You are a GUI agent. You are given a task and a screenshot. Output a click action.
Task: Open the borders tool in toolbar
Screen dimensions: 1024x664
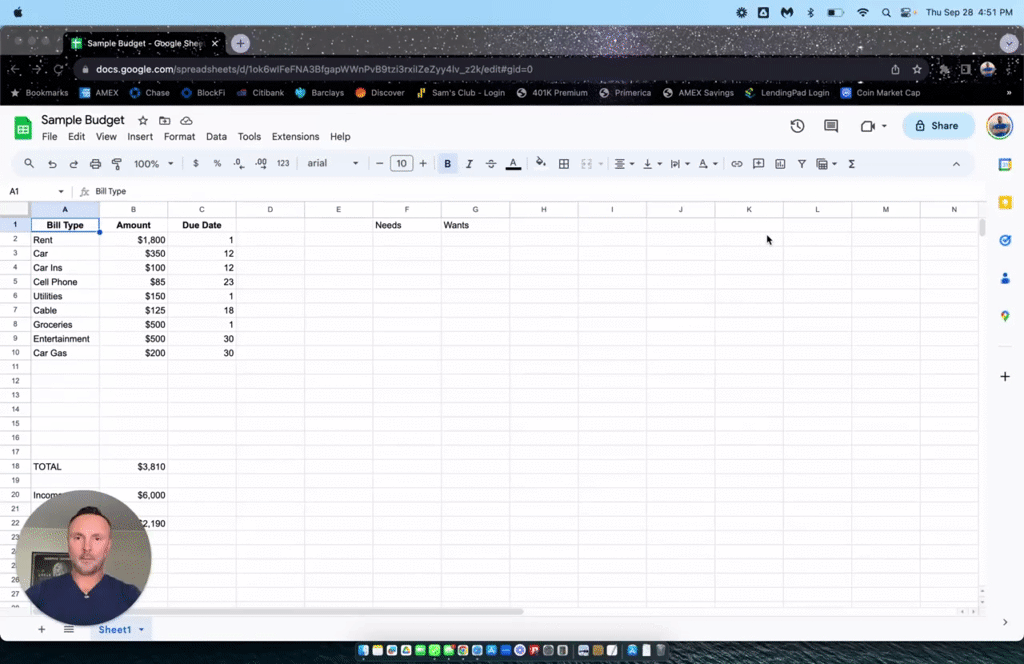coord(564,164)
